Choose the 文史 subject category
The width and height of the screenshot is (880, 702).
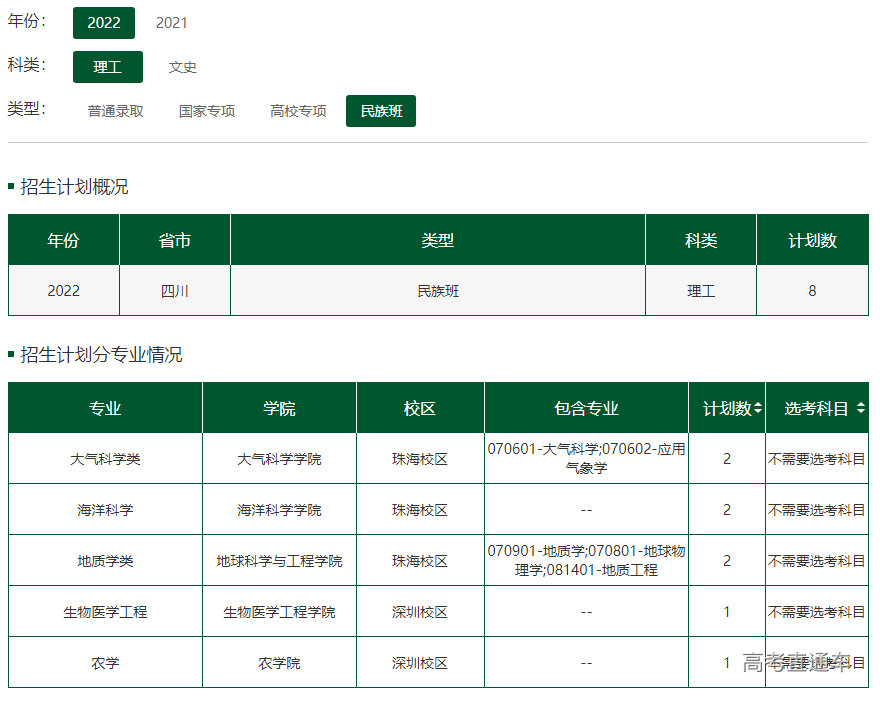[x=182, y=67]
